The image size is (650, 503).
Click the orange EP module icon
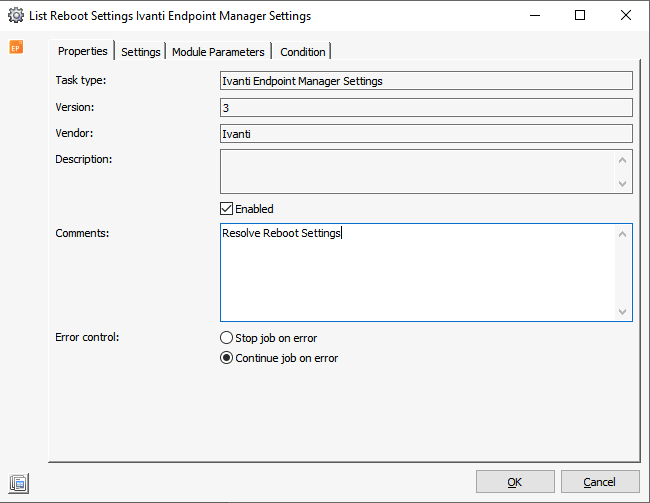[16, 47]
